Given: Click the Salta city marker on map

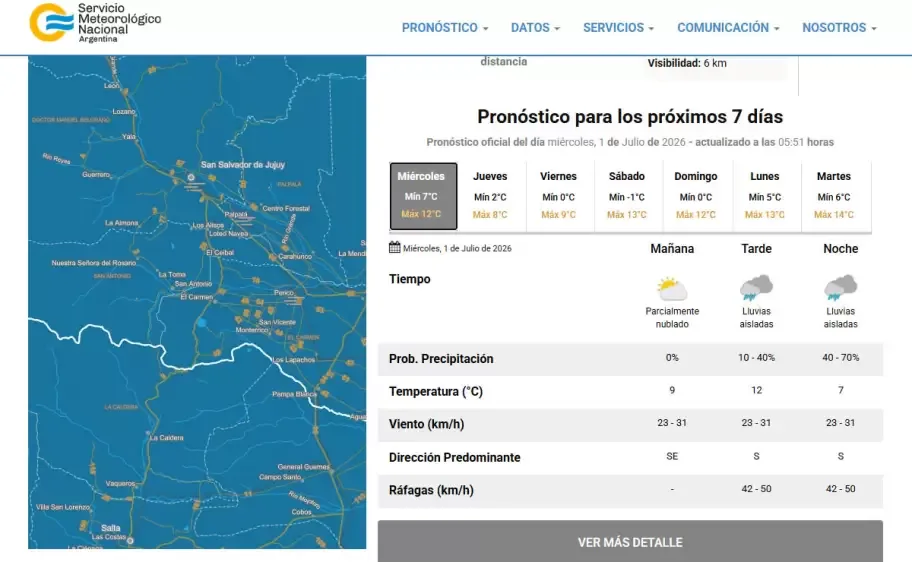Looking at the screenshot, I should click(130, 540).
